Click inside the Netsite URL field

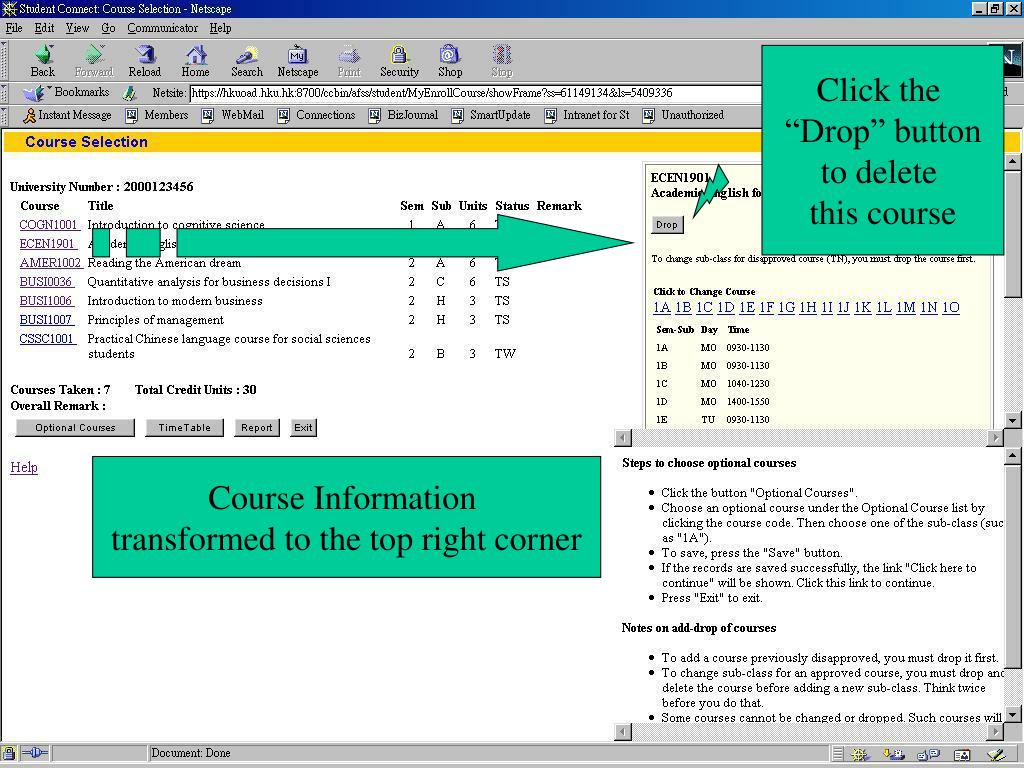pyautogui.click(x=475, y=93)
